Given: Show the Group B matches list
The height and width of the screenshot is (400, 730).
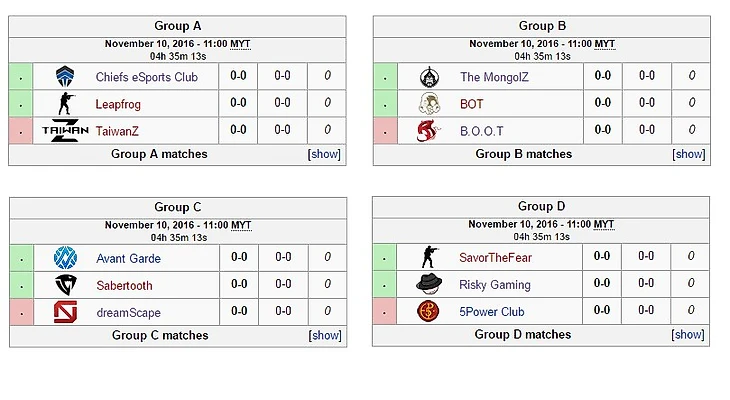Looking at the screenshot, I should click(x=689, y=154).
